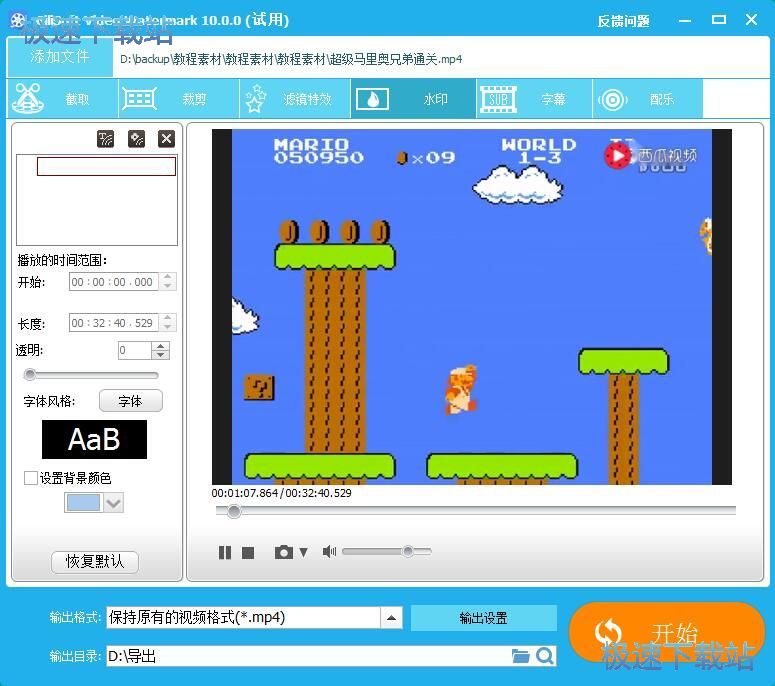Click the stars filter effect icon

pos(256,98)
